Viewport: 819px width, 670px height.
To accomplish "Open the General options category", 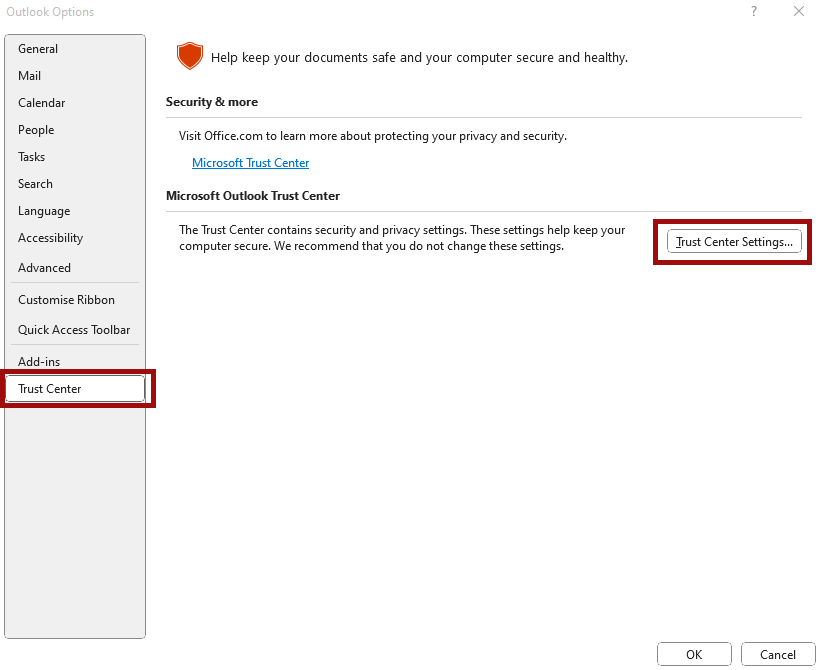I will point(75,49).
